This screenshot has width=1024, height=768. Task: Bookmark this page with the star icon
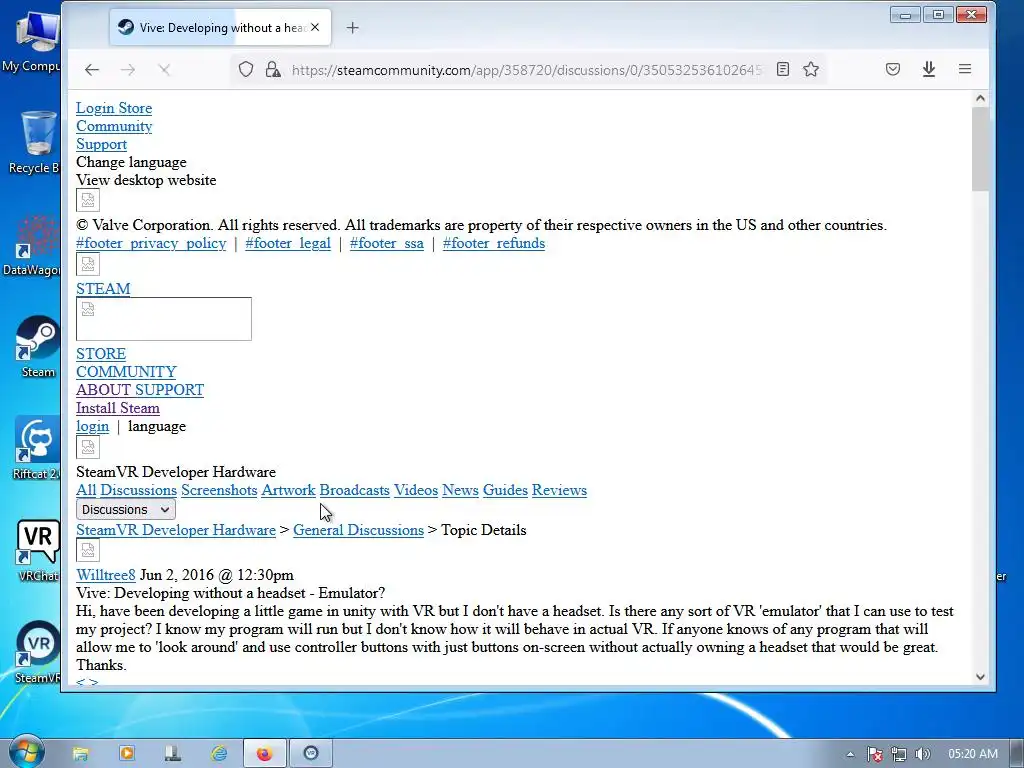[x=811, y=69]
